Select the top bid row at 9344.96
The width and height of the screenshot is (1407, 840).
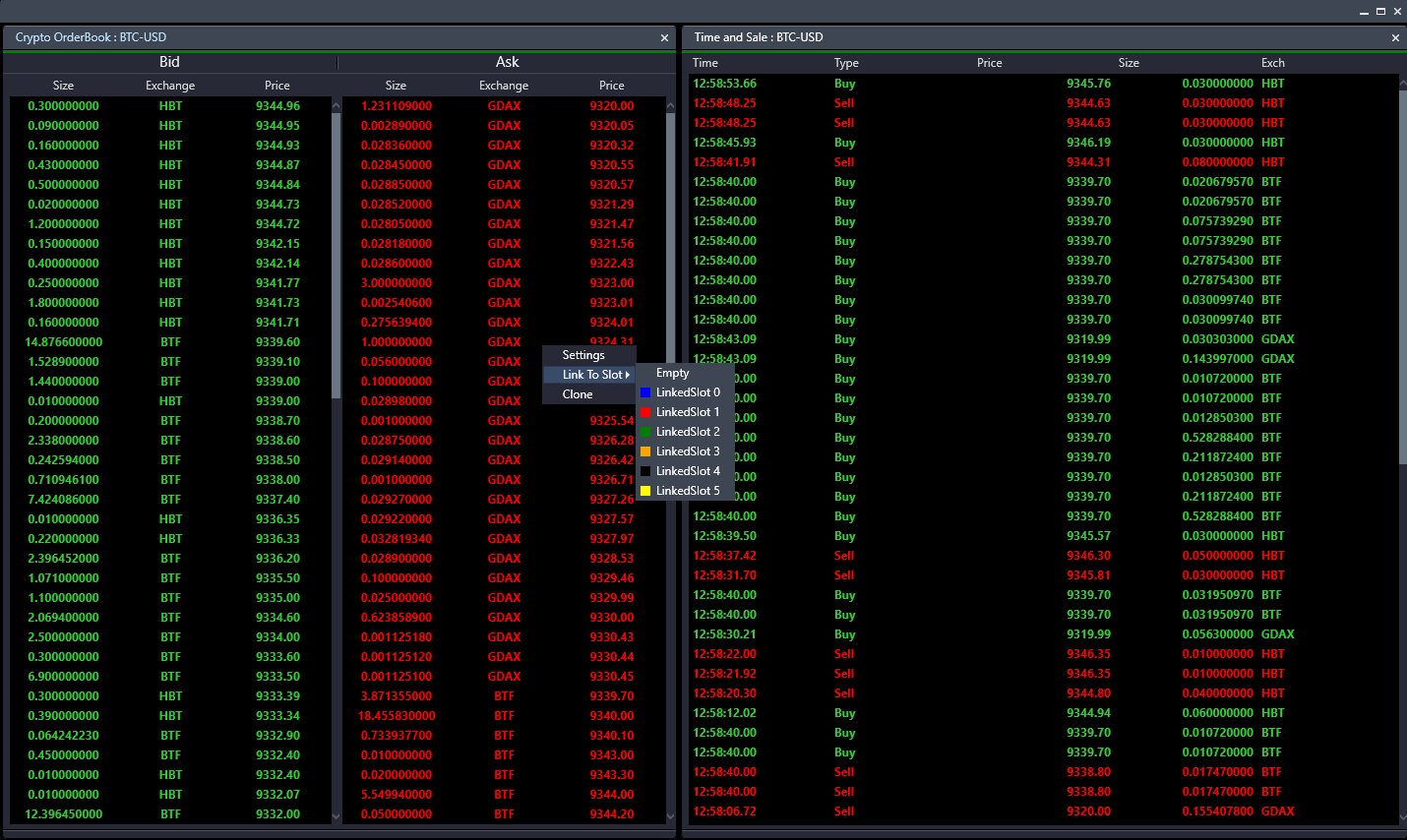point(169,105)
